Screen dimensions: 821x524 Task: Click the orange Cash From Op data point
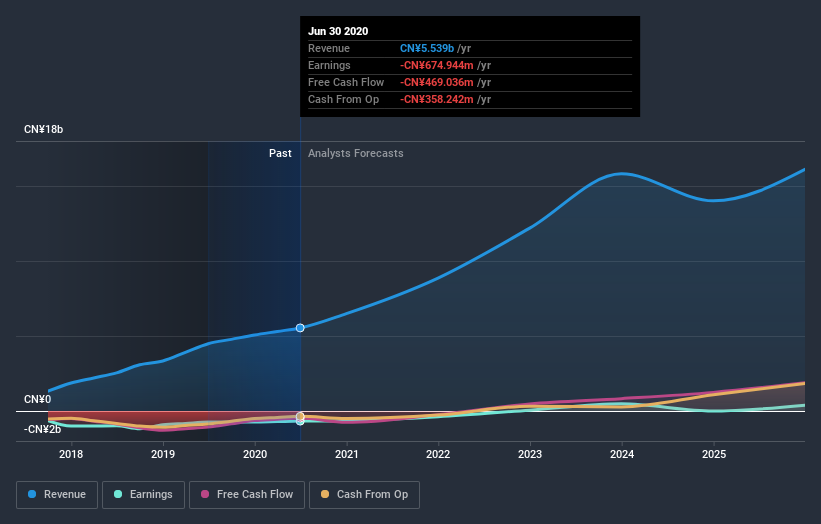pyautogui.click(x=300, y=416)
